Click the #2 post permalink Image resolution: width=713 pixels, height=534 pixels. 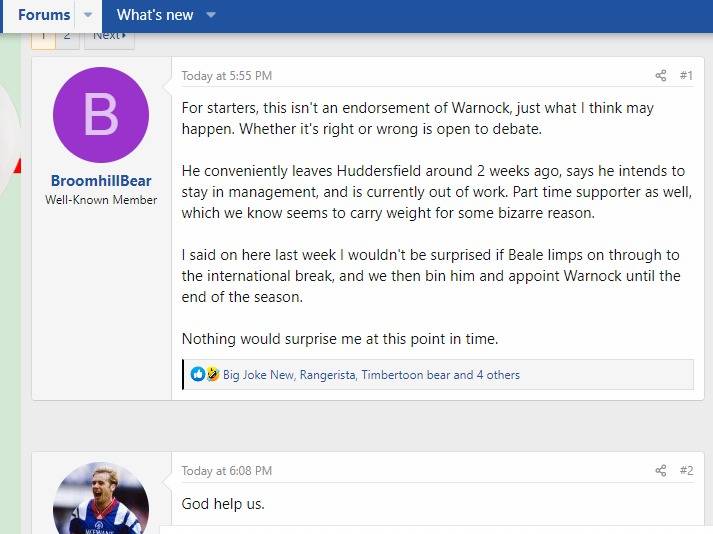click(686, 471)
